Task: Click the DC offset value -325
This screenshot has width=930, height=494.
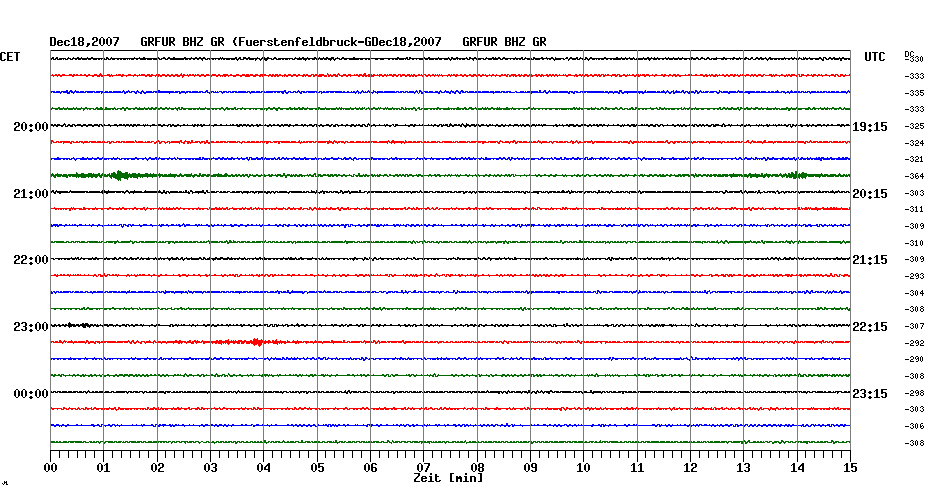Action: pyautogui.click(x=914, y=126)
